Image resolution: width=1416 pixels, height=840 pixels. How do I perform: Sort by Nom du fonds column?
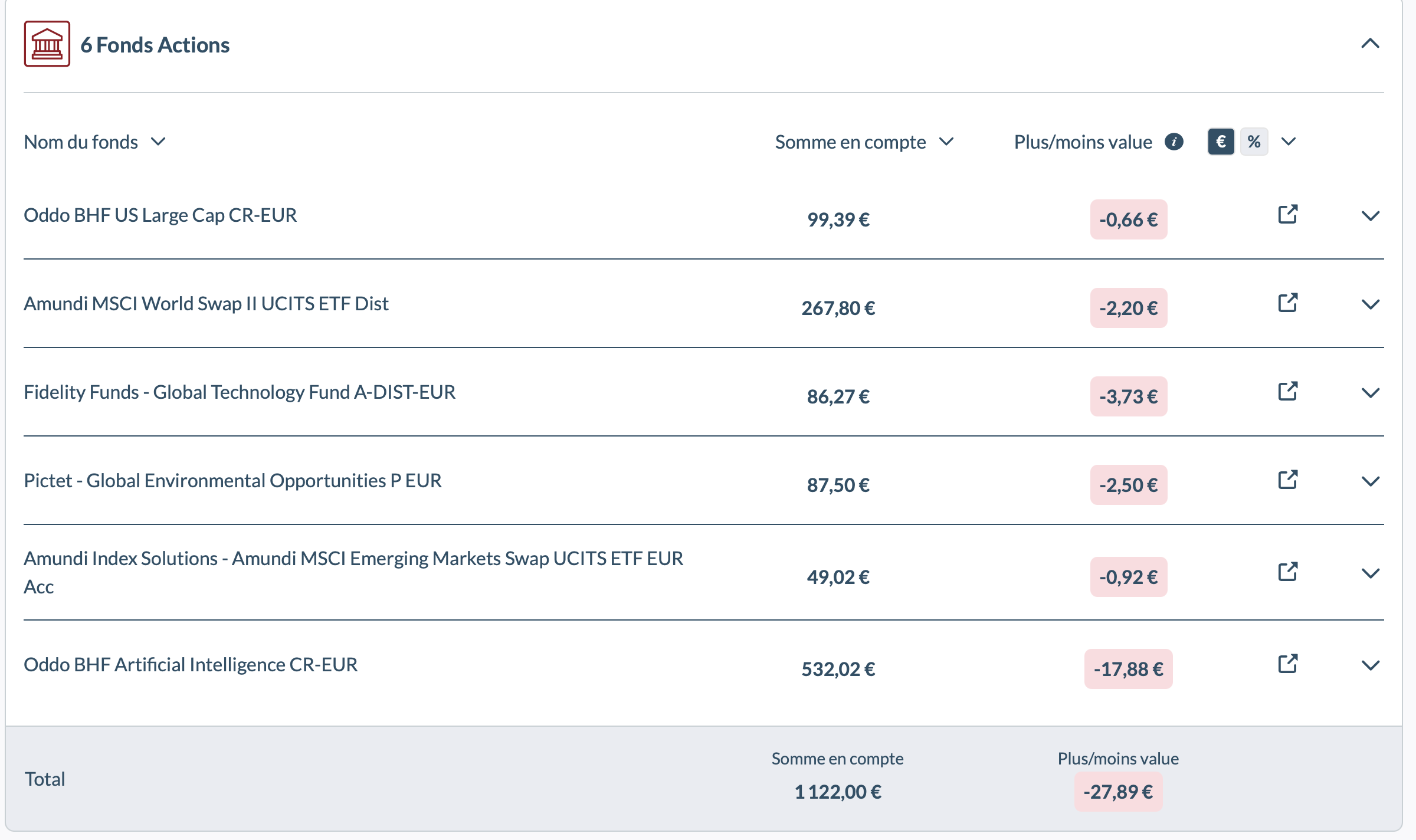click(95, 142)
